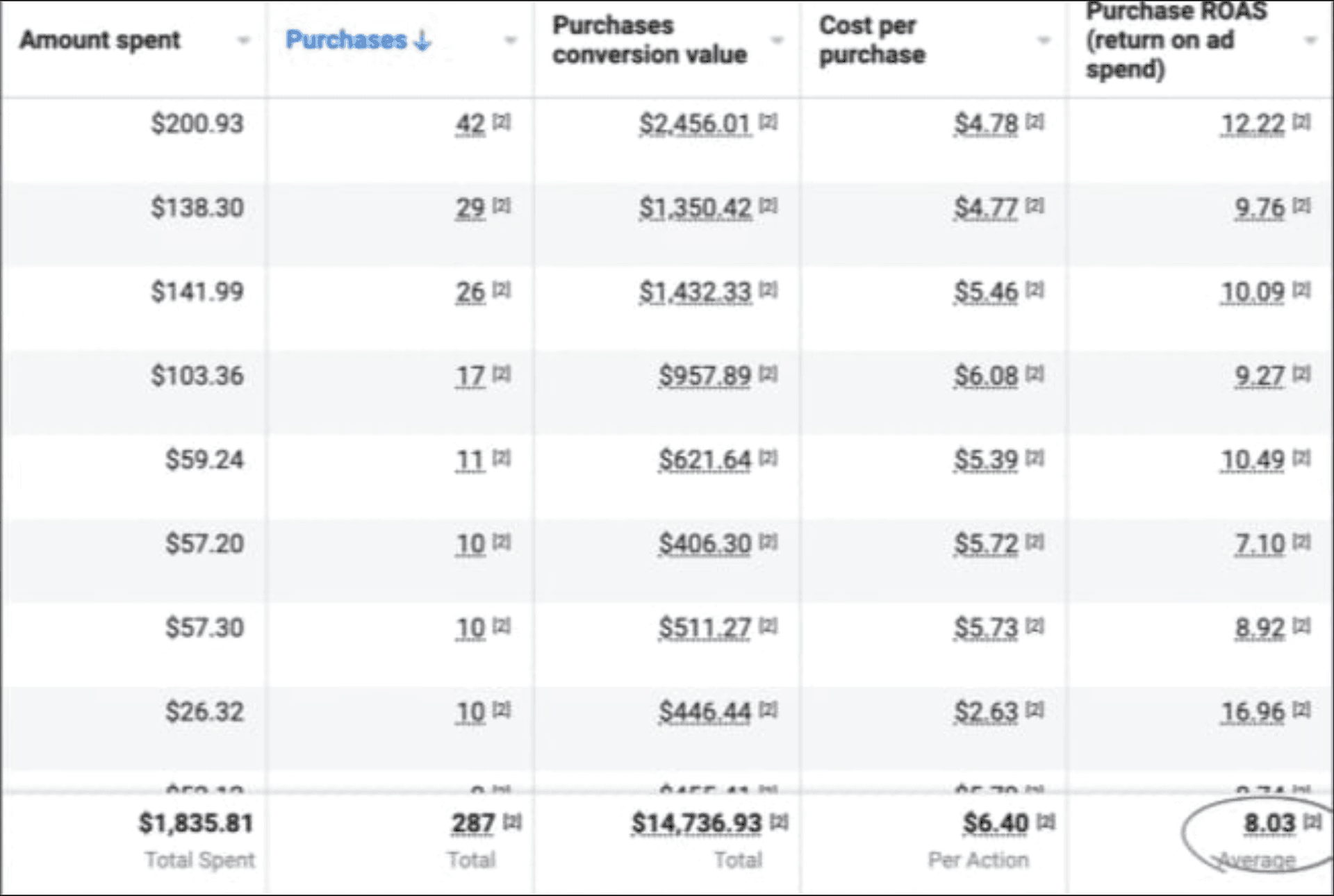Open Cost per purchase column dropdown
The height and width of the screenshot is (896, 1334).
(x=1044, y=41)
